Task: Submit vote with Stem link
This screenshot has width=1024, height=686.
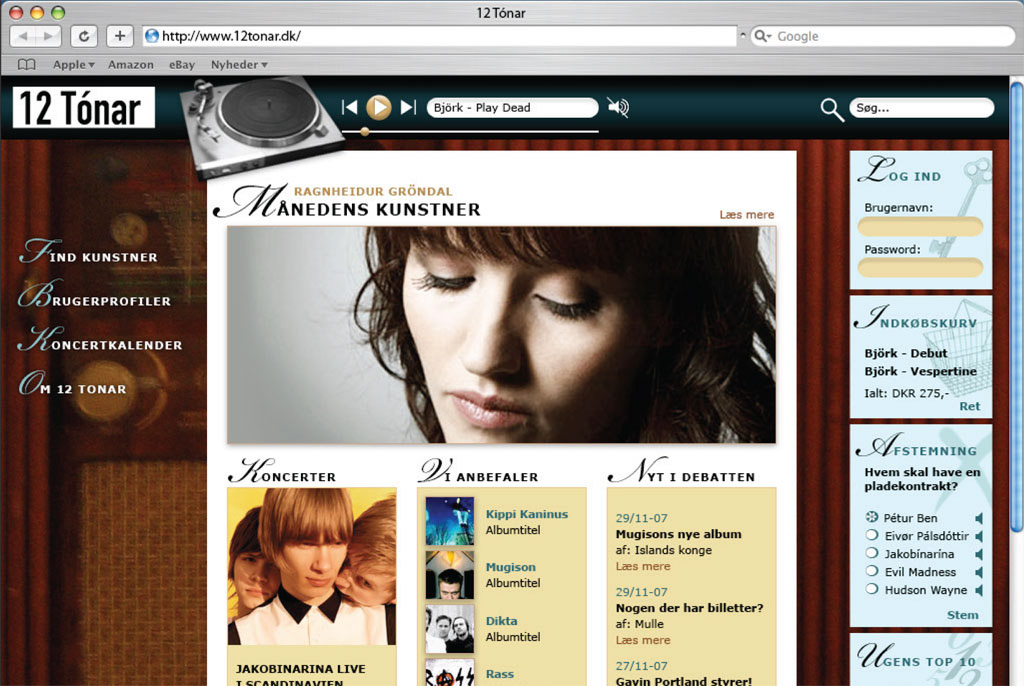Action: point(963,615)
